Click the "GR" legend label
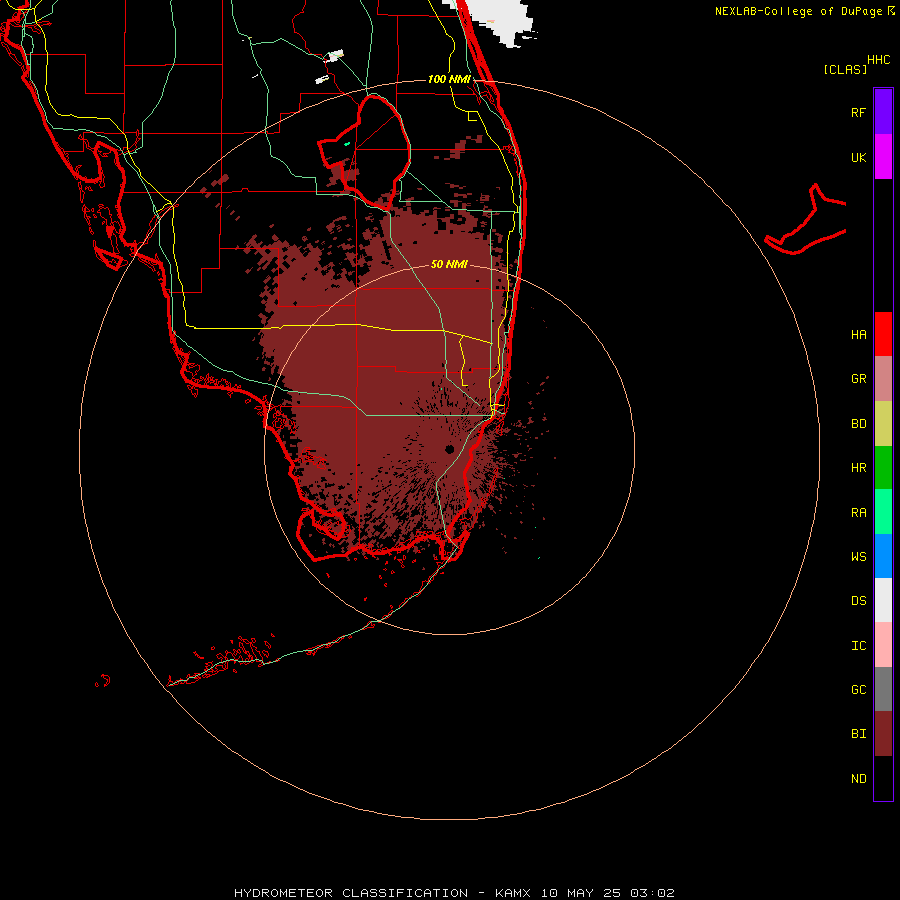Screen dimensions: 900x900 (858, 379)
